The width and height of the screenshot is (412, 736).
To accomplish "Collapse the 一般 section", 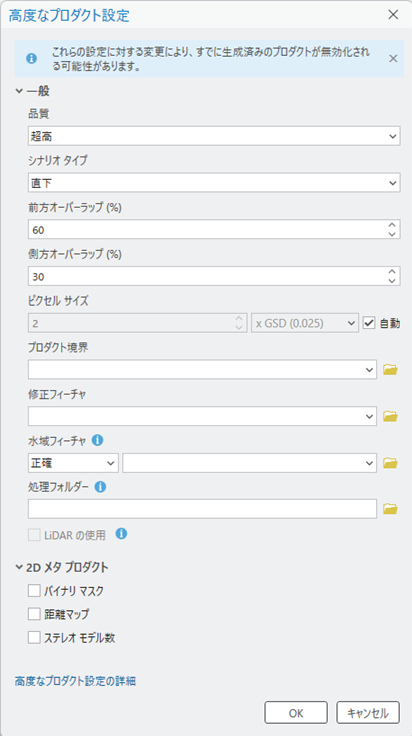I will click(19, 92).
